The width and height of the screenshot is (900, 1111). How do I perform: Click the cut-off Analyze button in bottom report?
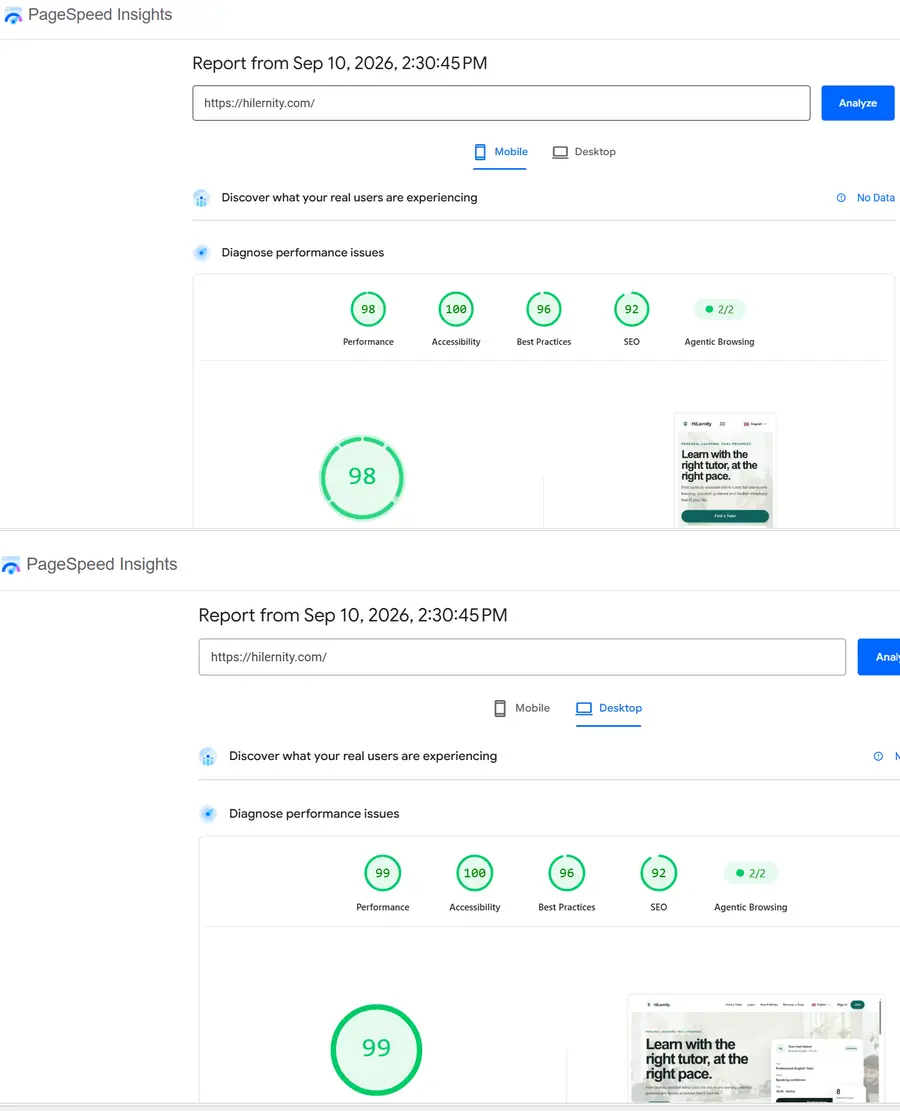(879, 657)
